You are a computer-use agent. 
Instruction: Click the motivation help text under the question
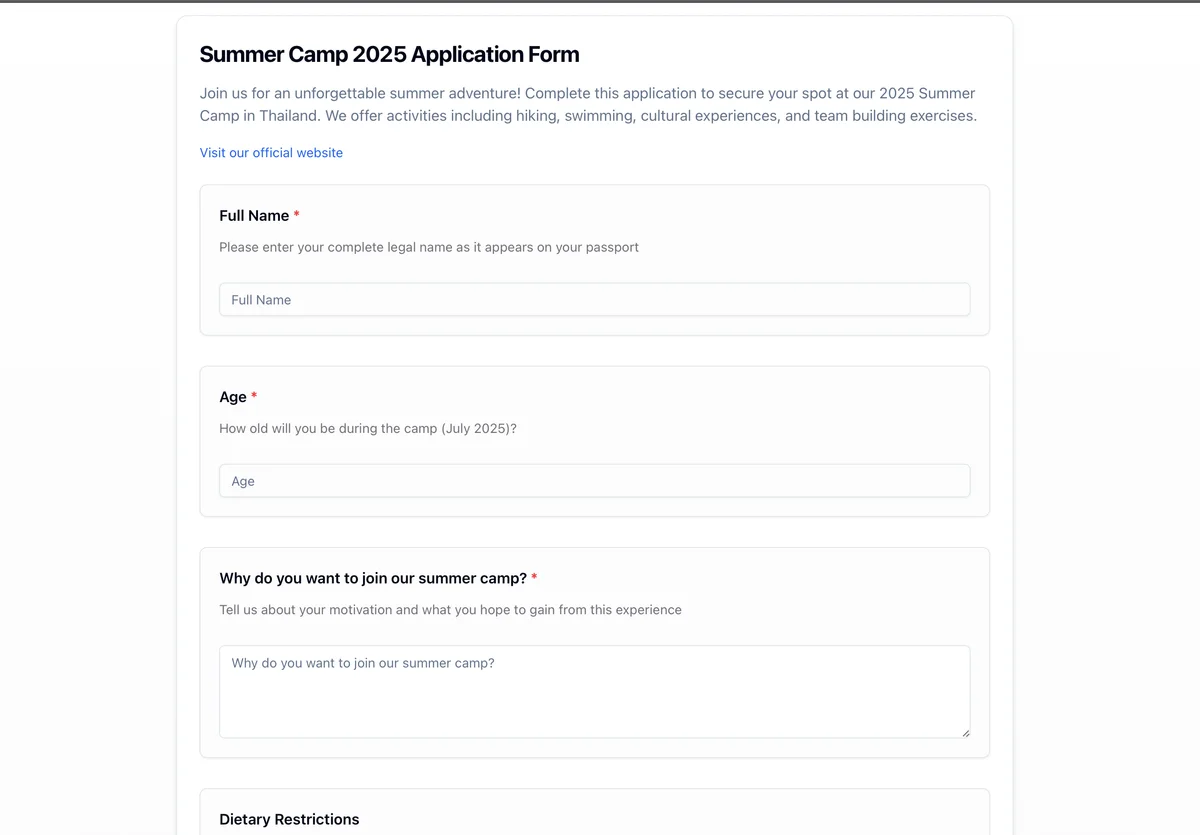click(x=450, y=610)
